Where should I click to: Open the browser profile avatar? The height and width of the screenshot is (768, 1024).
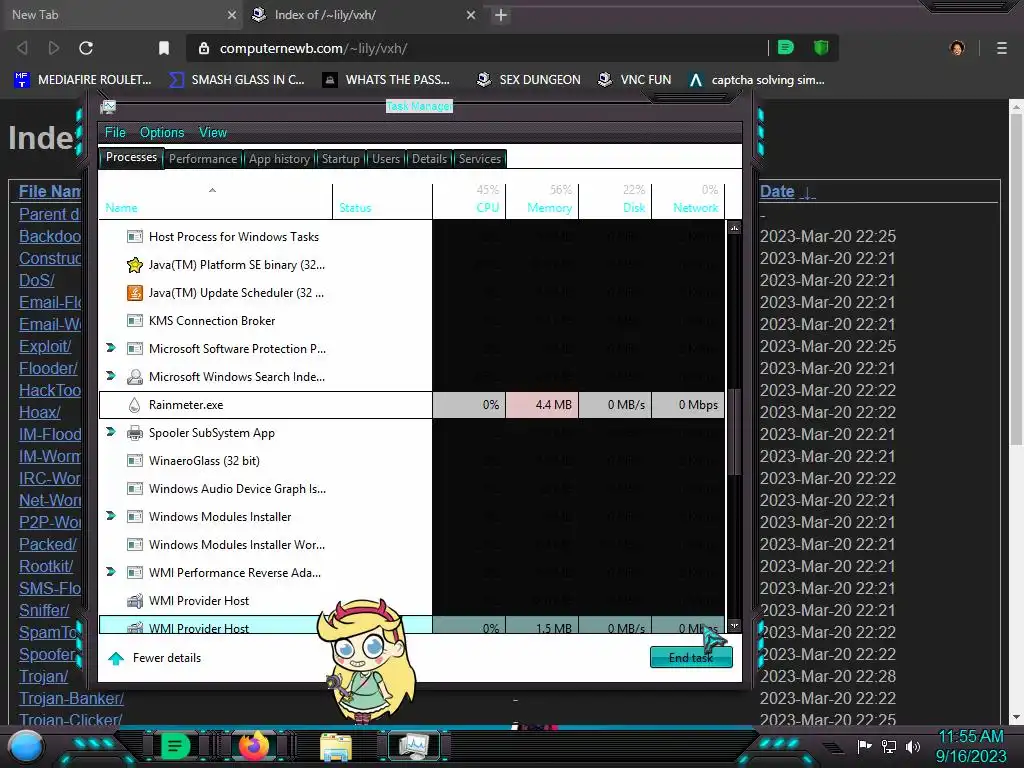(957, 48)
